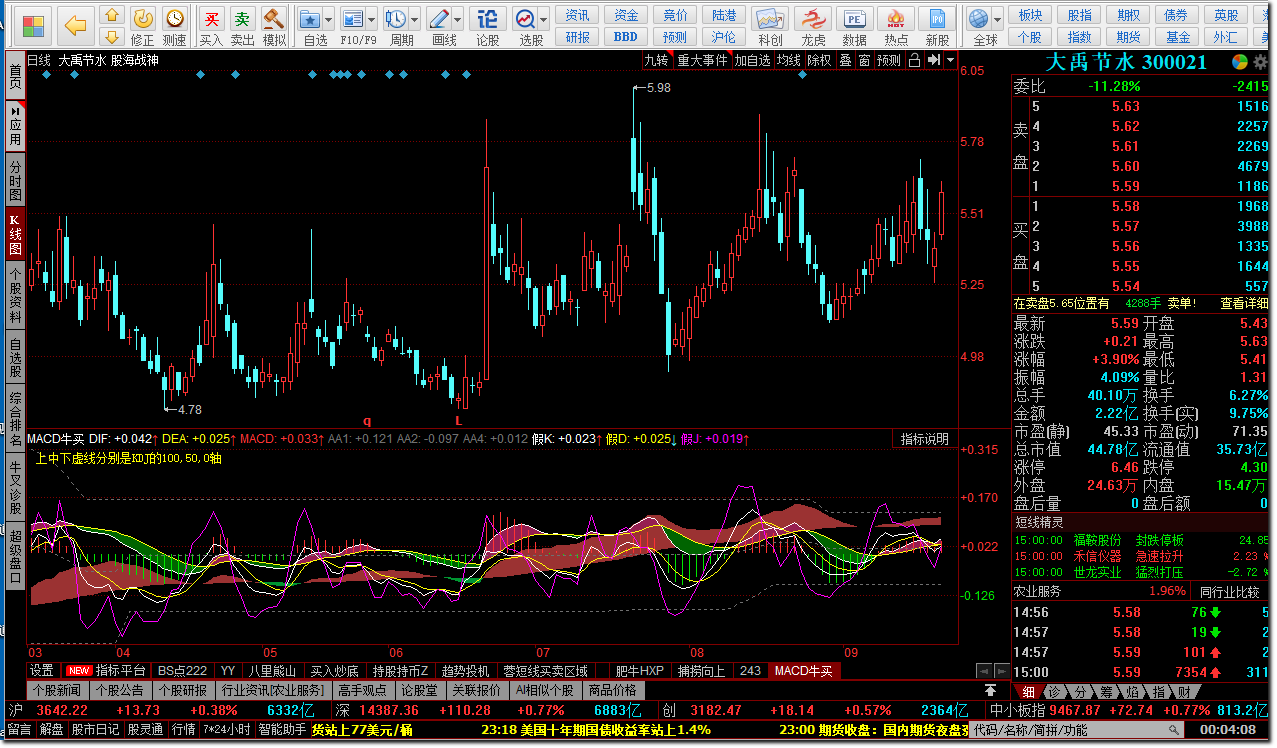Click the up arrow collapse button near news tabs
The width and height of the screenshot is (1277, 748).
click(x=990, y=690)
